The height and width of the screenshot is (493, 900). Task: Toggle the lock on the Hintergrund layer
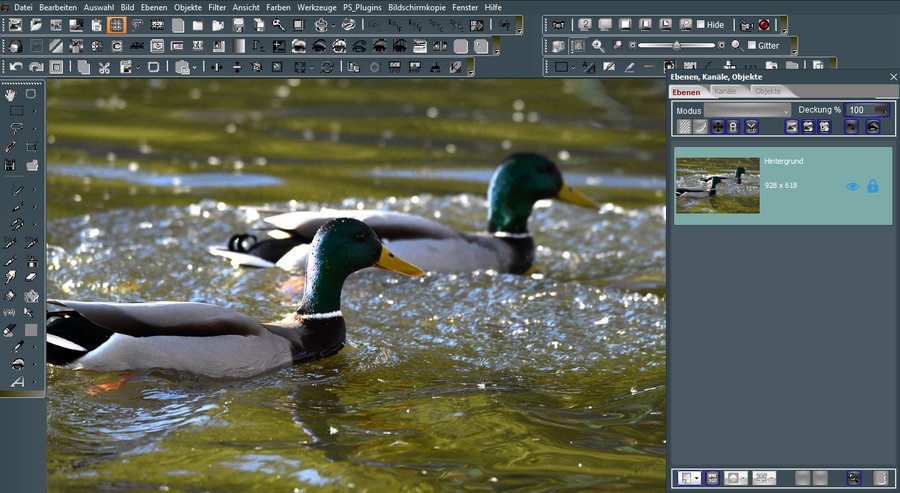tap(872, 186)
